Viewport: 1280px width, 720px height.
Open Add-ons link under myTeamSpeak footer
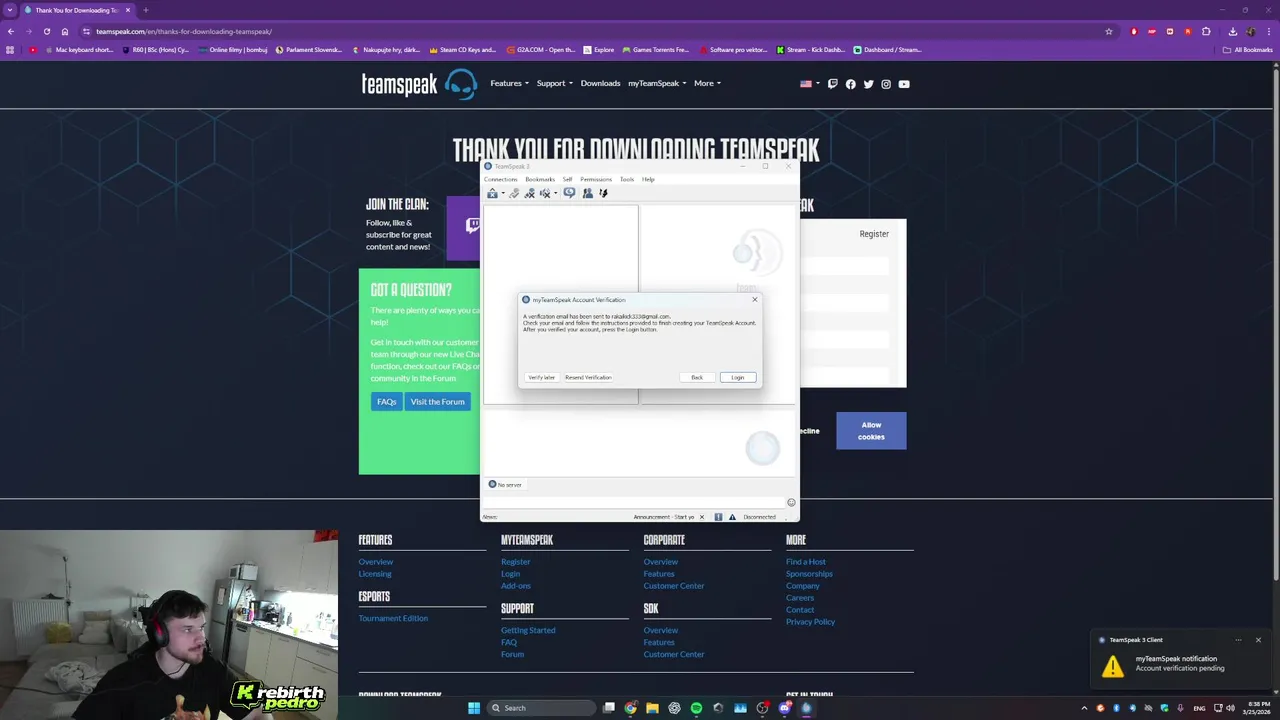516,586
